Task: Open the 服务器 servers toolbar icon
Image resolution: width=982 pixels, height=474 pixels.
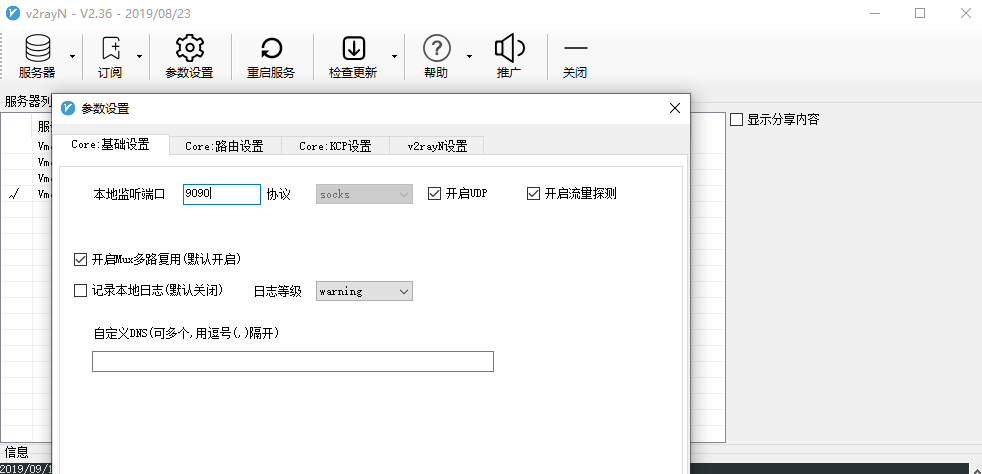Action: coord(37,56)
